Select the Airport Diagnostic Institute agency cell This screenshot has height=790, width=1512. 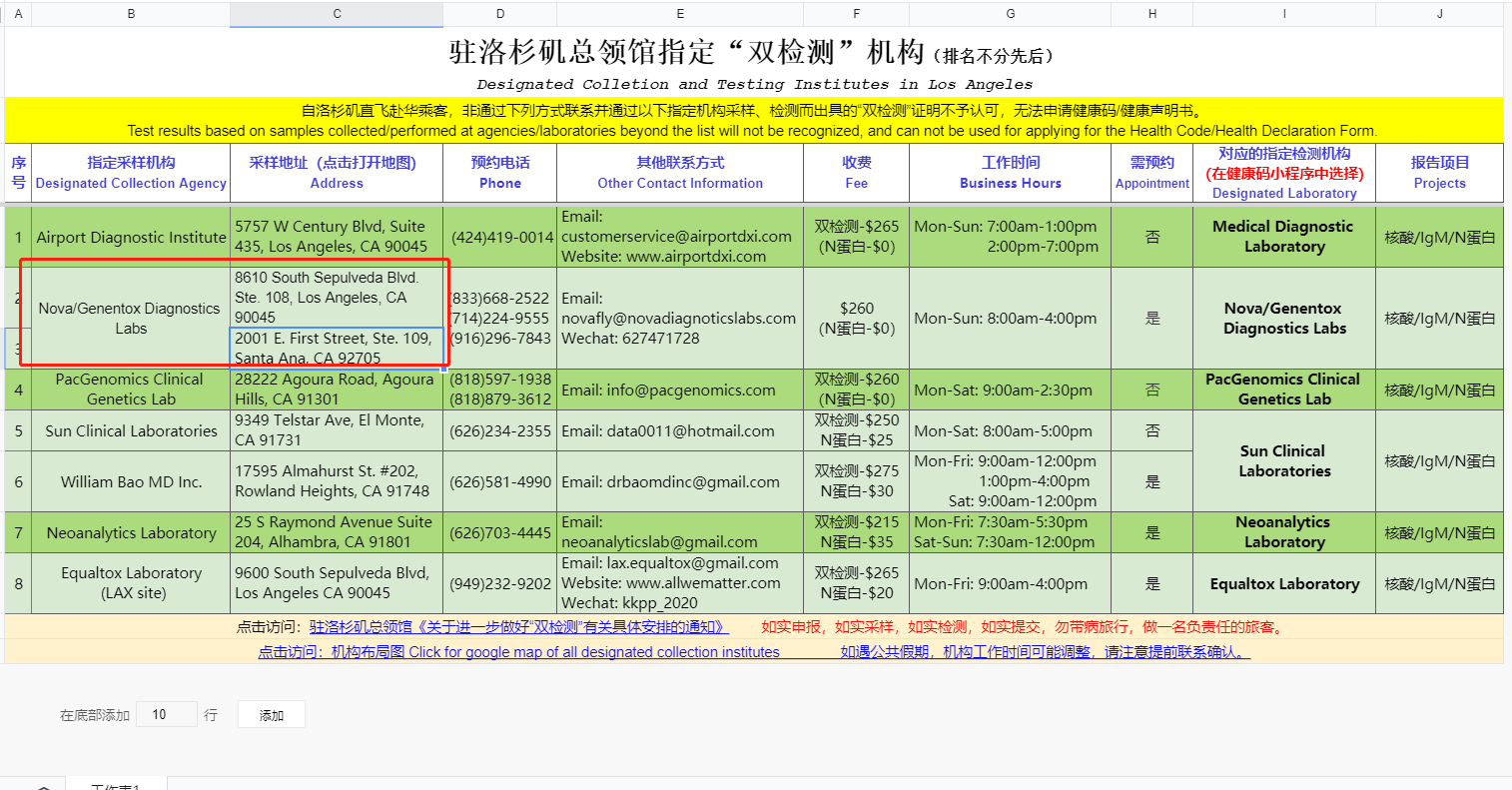(x=131, y=237)
